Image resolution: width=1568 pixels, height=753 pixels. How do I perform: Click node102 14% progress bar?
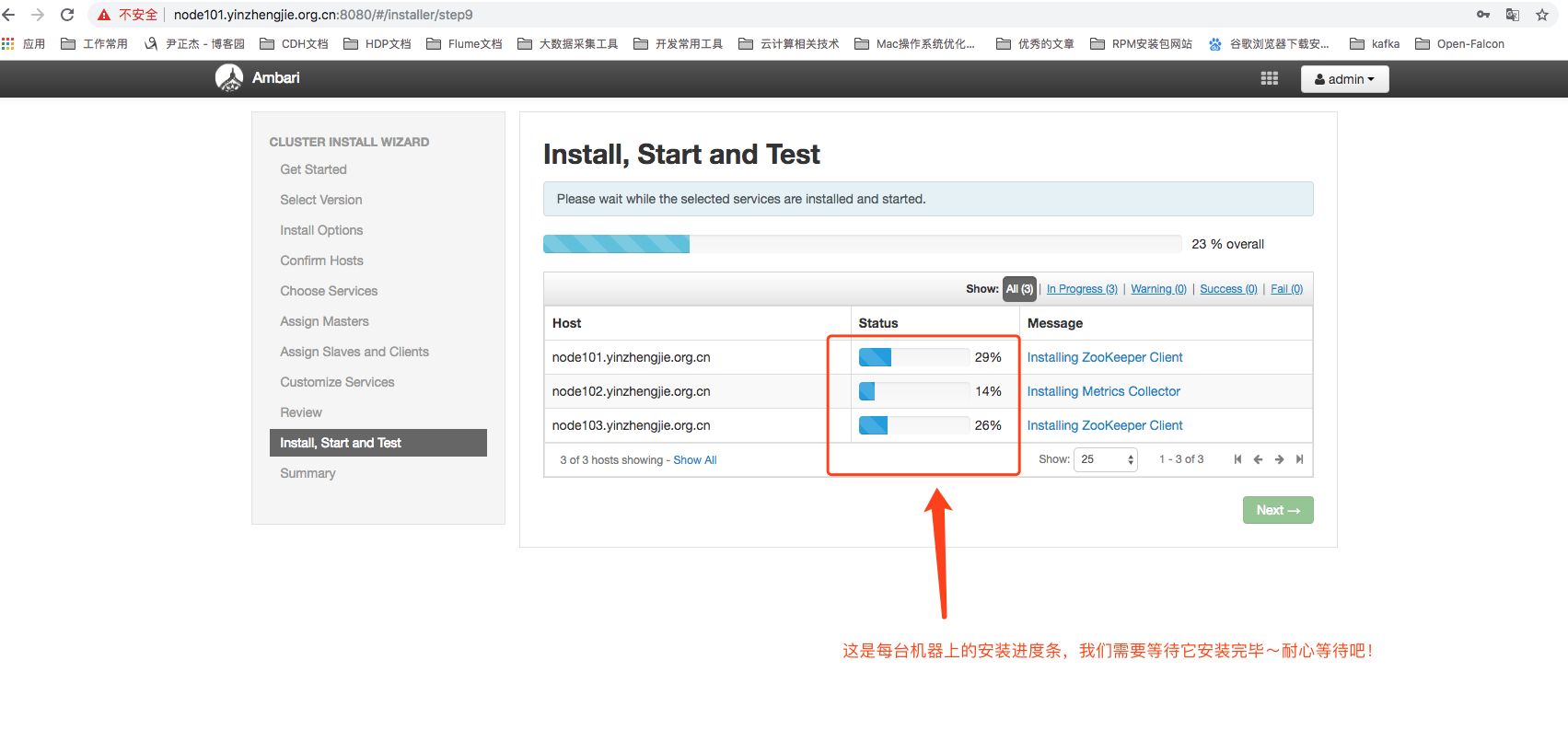[x=913, y=391]
